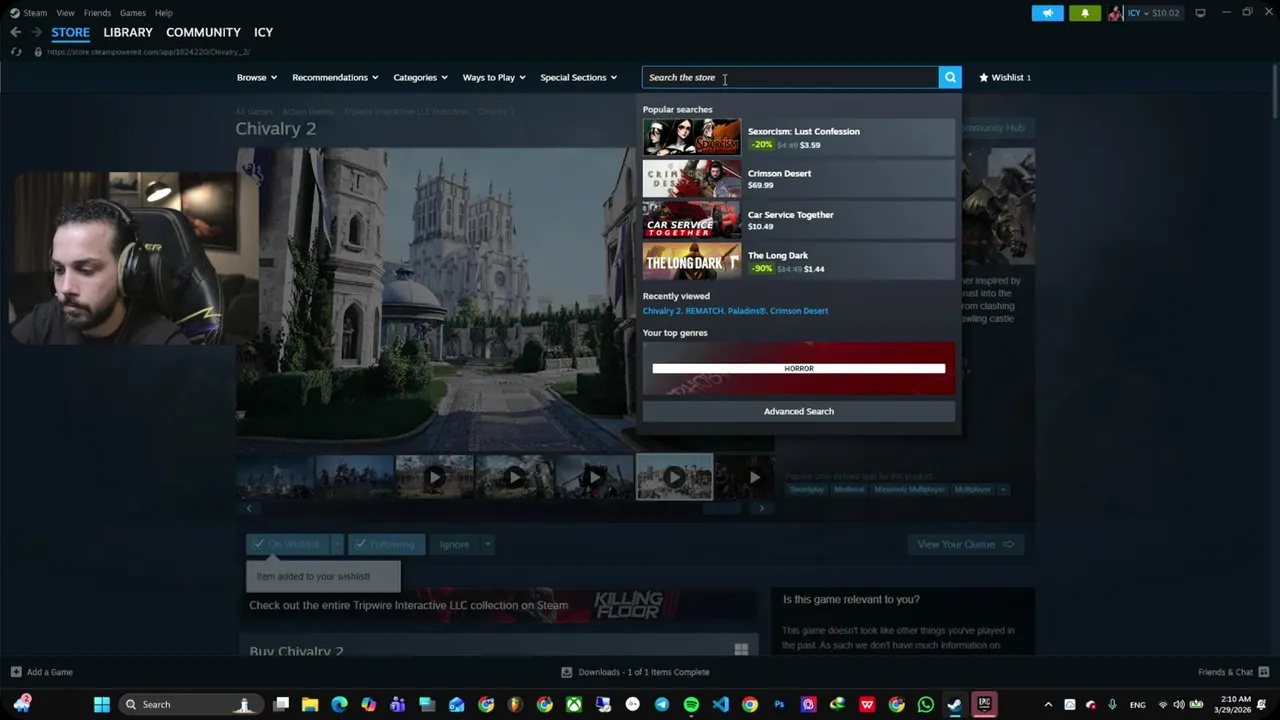Select Car Service Together search result

click(799, 220)
